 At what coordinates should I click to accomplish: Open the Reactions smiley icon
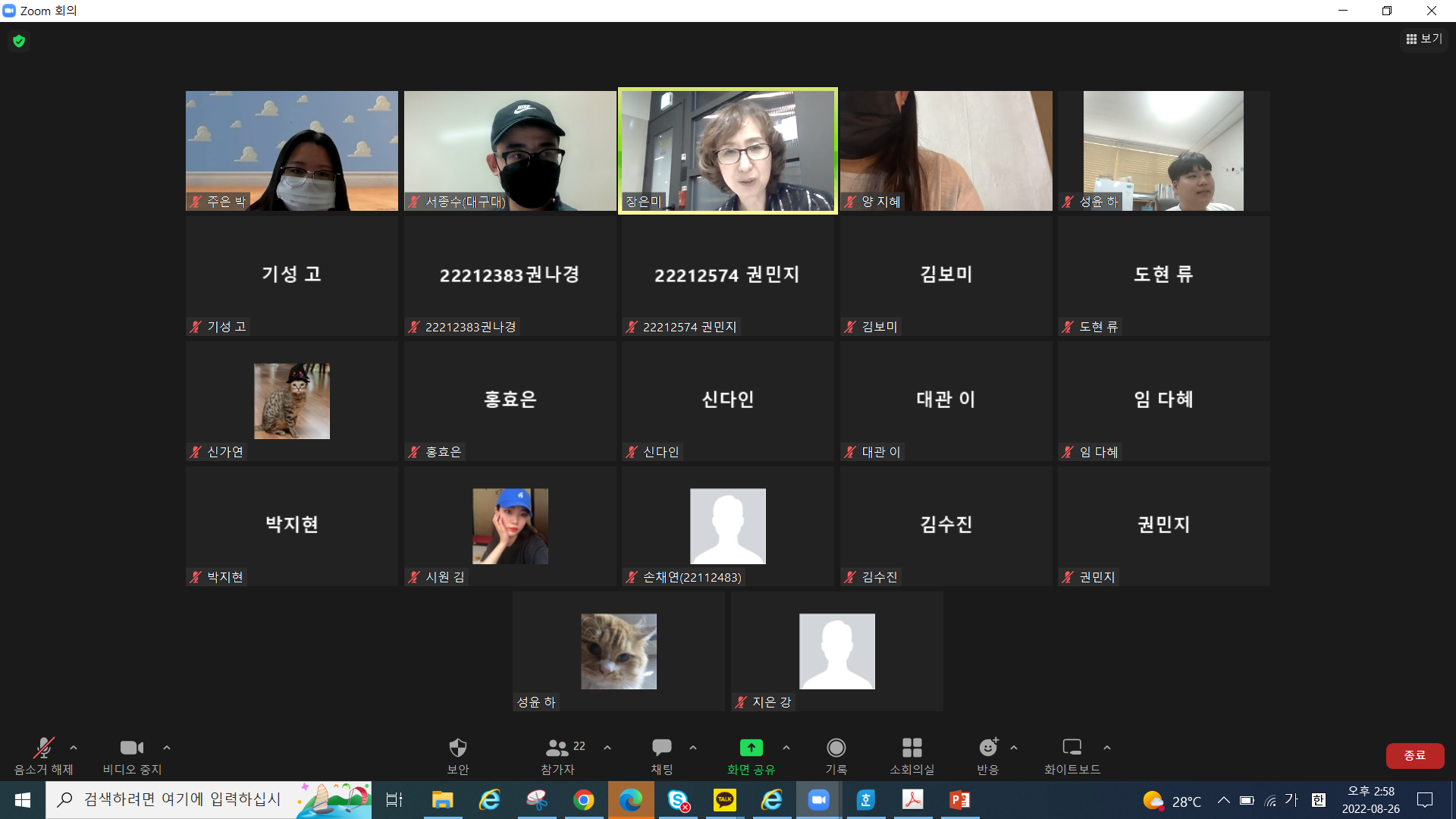point(987,748)
